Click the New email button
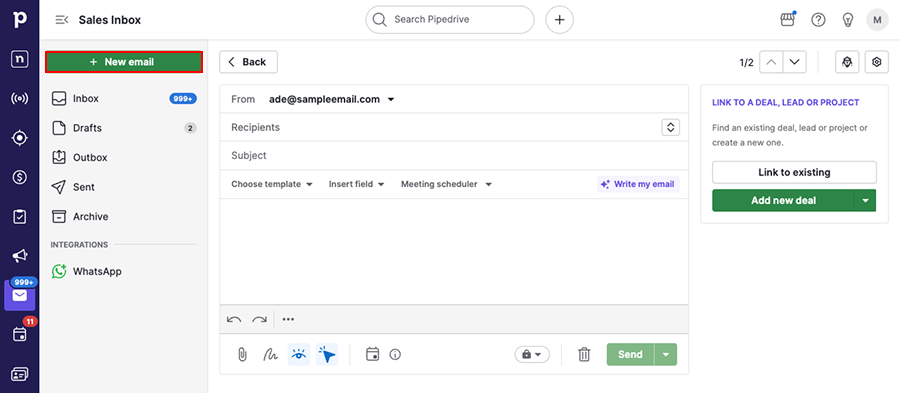Screen dimensions: 900x393 click(x=124, y=62)
